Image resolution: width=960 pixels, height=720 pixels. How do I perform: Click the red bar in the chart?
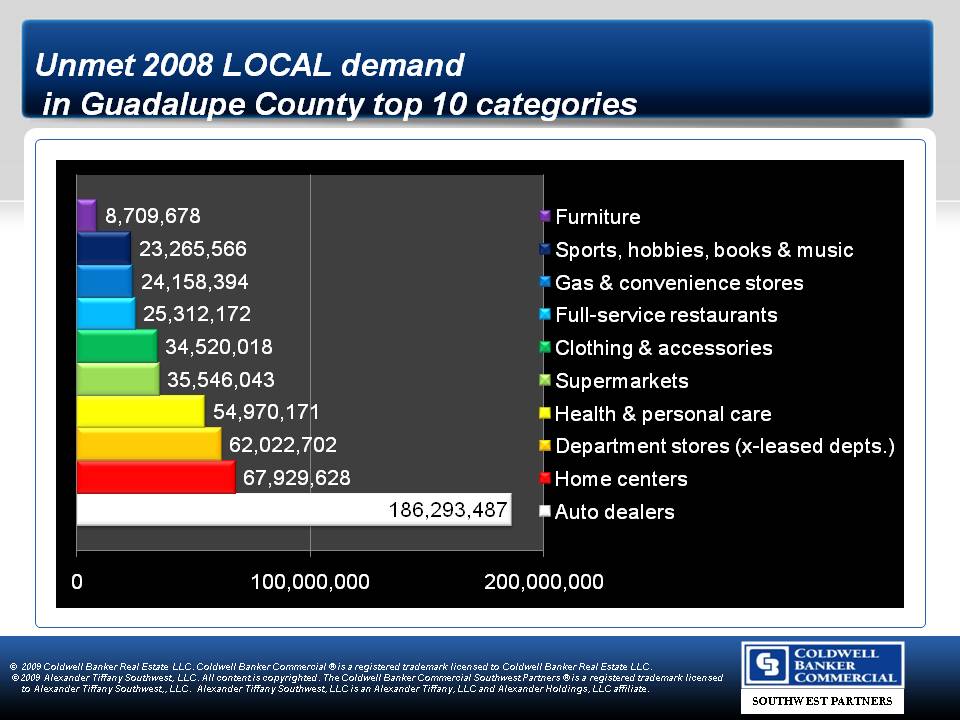[155, 477]
